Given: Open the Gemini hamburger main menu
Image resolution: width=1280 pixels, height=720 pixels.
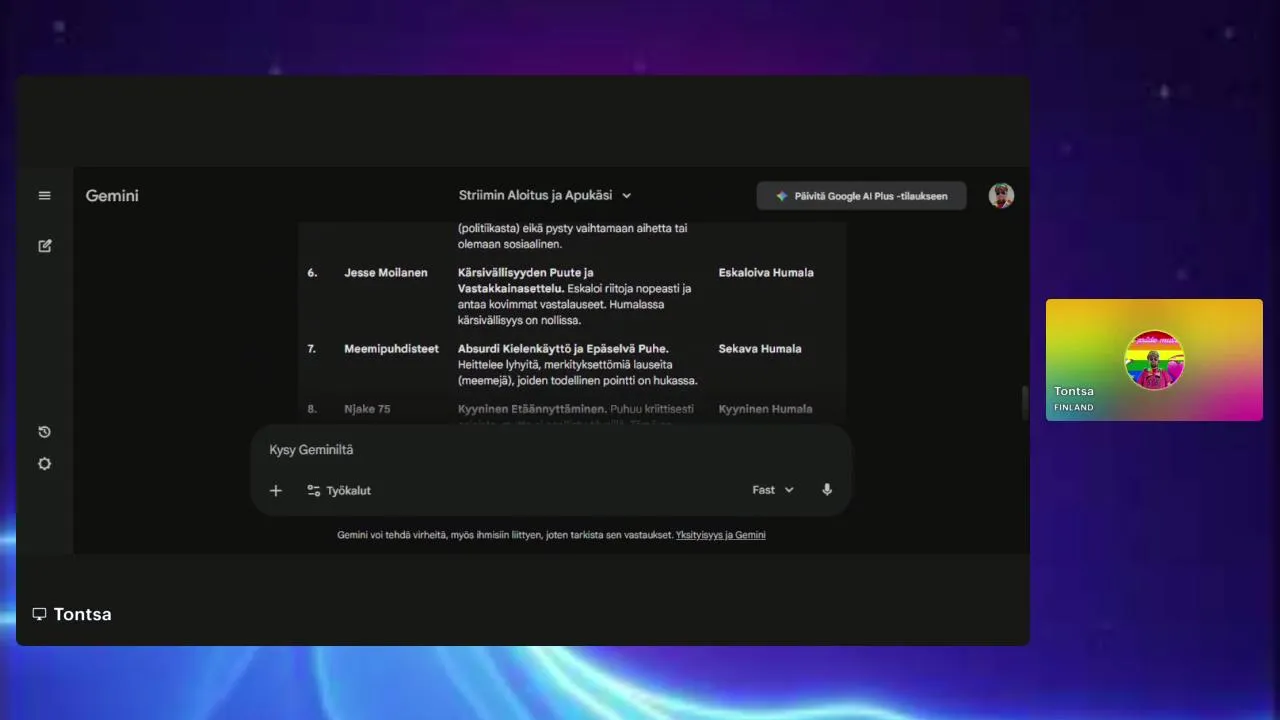Looking at the screenshot, I should (x=44, y=196).
